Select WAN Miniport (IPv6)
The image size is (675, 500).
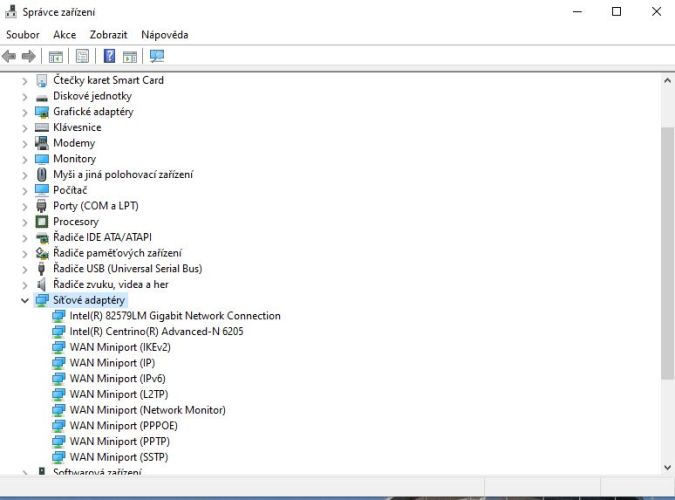coord(118,379)
